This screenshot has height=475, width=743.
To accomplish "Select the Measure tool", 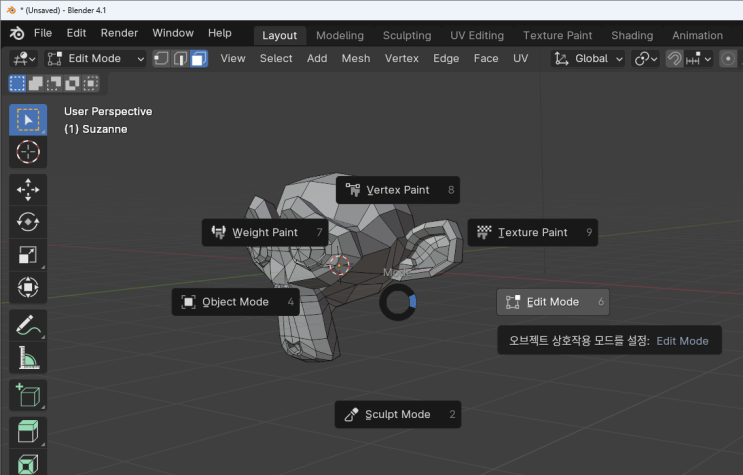I will tap(28, 357).
